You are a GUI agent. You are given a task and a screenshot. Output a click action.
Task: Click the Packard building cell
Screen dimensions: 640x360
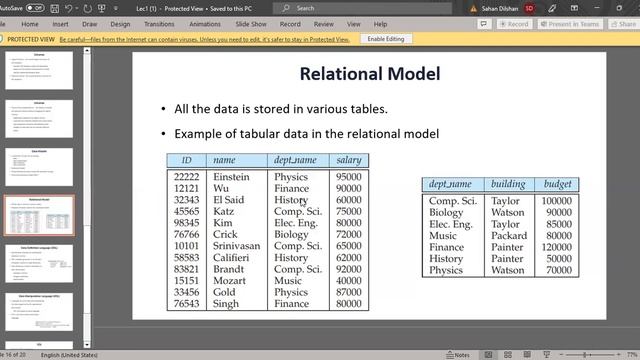click(x=509, y=236)
